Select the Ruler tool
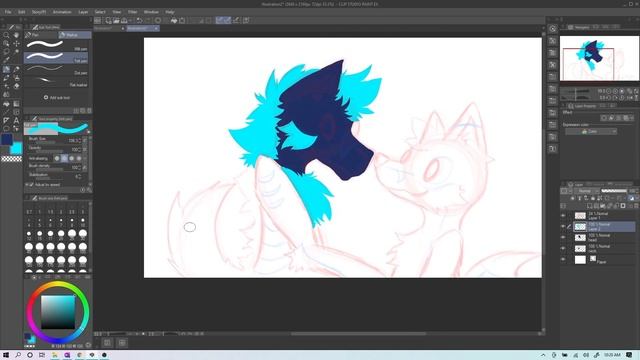The image size is (640, 360). (6, 120)
